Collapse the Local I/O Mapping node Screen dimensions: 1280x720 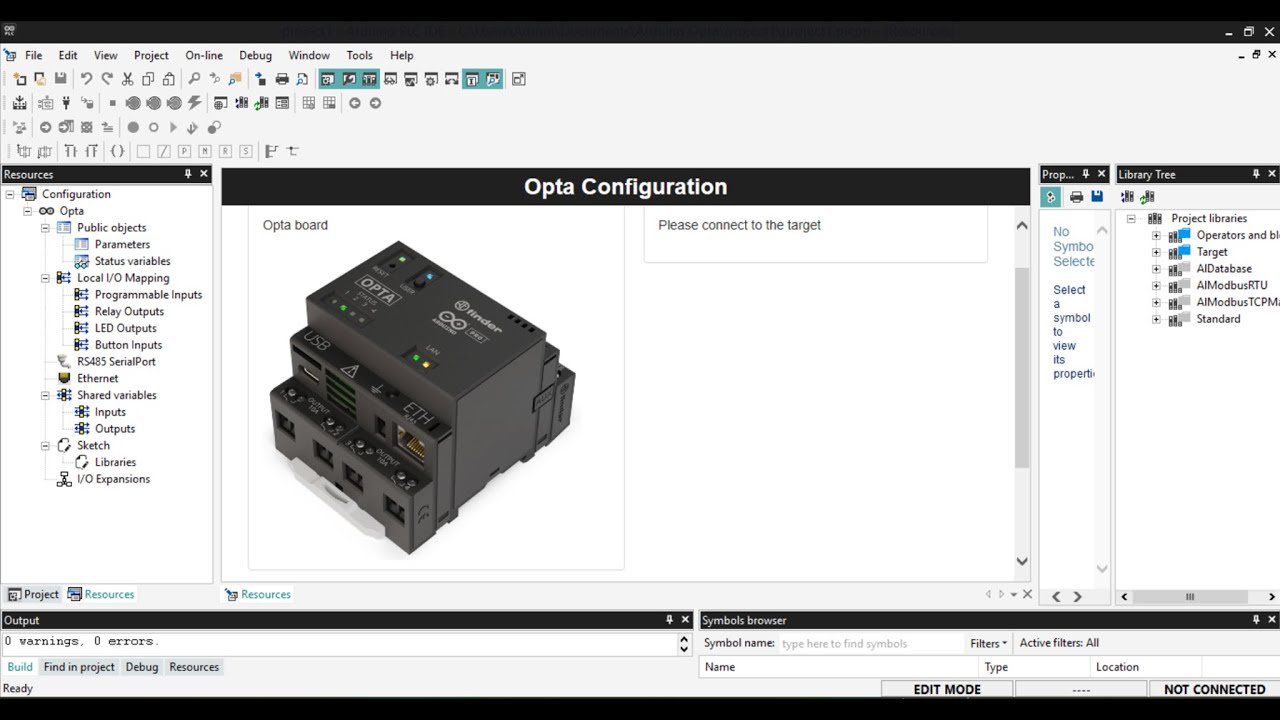pos(45,278)
